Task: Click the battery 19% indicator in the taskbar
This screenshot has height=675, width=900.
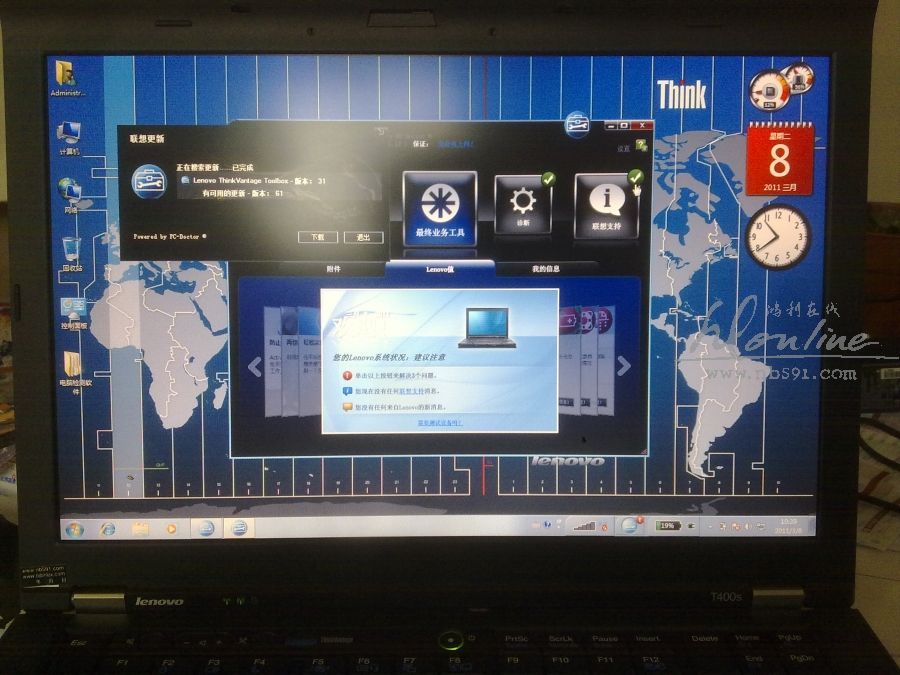Action: (667, 525)
